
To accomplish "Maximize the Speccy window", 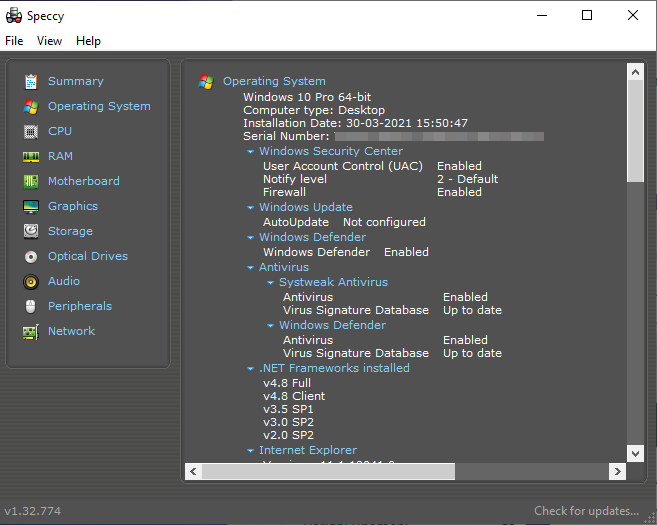I will tap(587, 16).
